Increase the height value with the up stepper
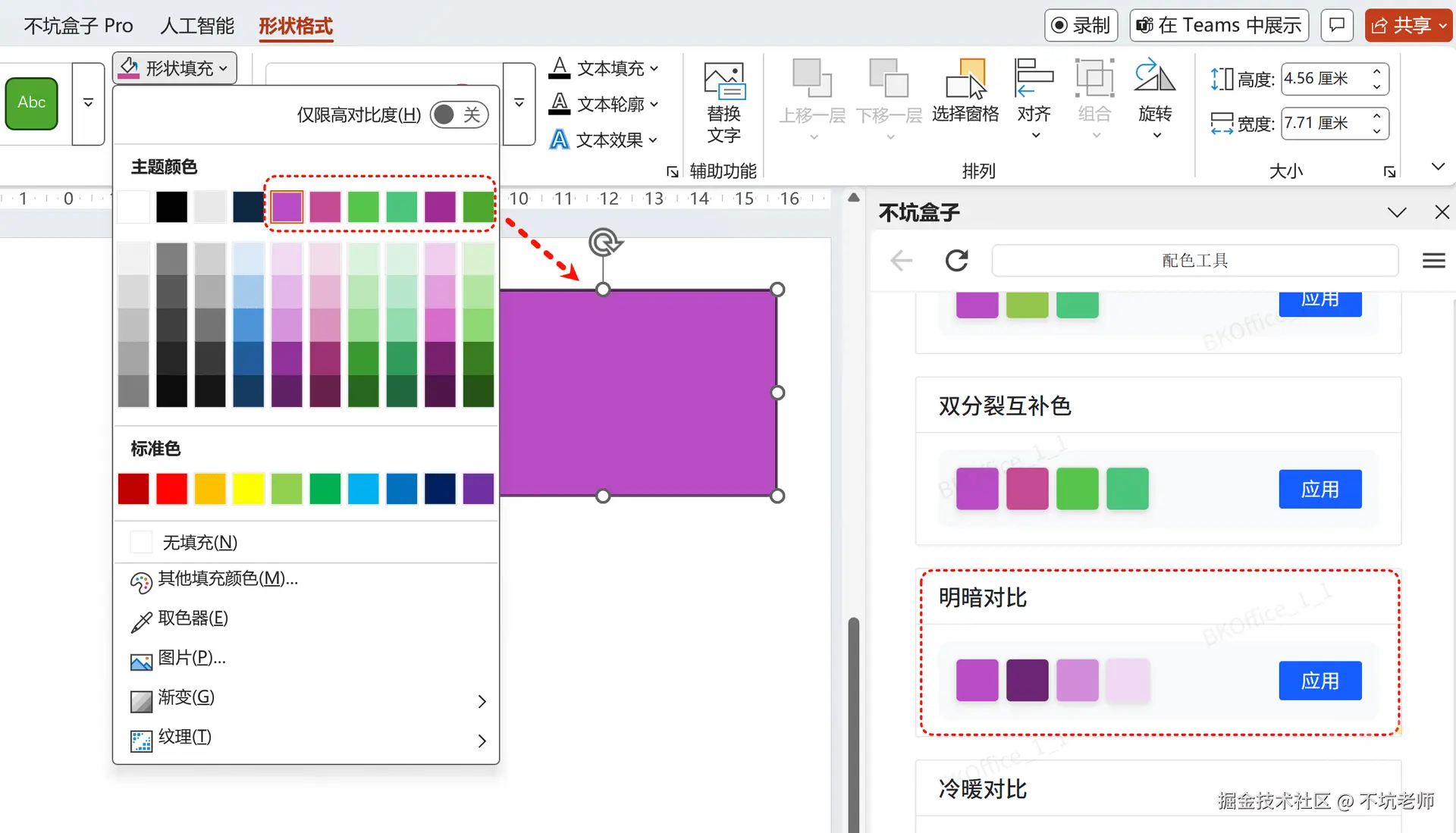This screenshot has width=1456, height=833. point(1376,71)
